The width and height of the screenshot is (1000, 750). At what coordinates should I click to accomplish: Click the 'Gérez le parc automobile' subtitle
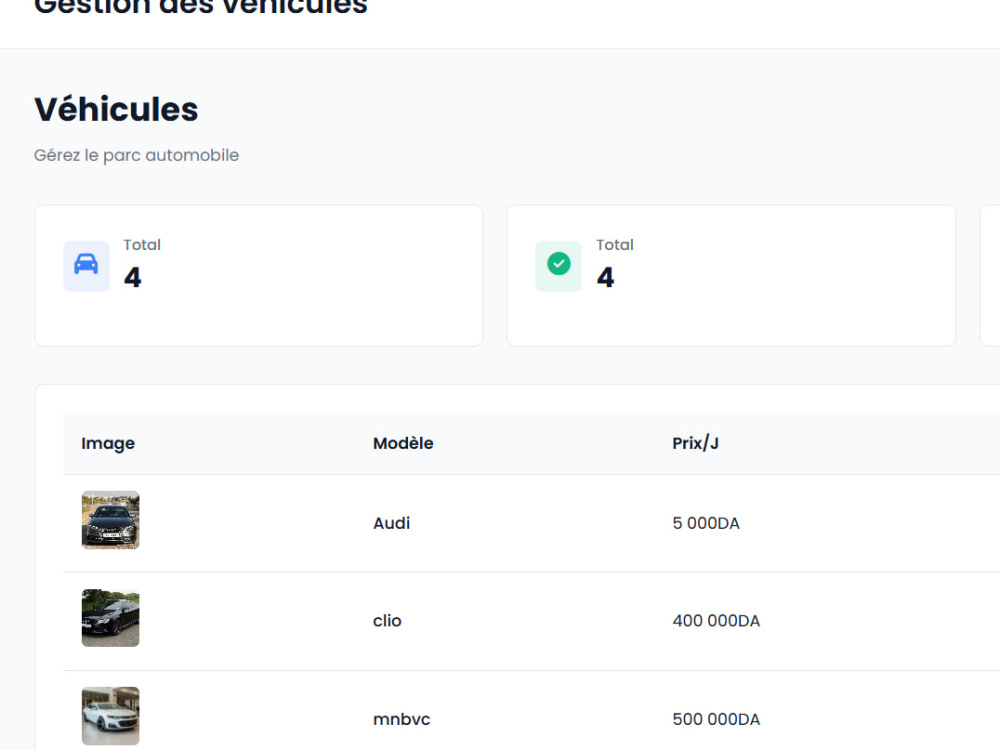click(x=136, y=155)
